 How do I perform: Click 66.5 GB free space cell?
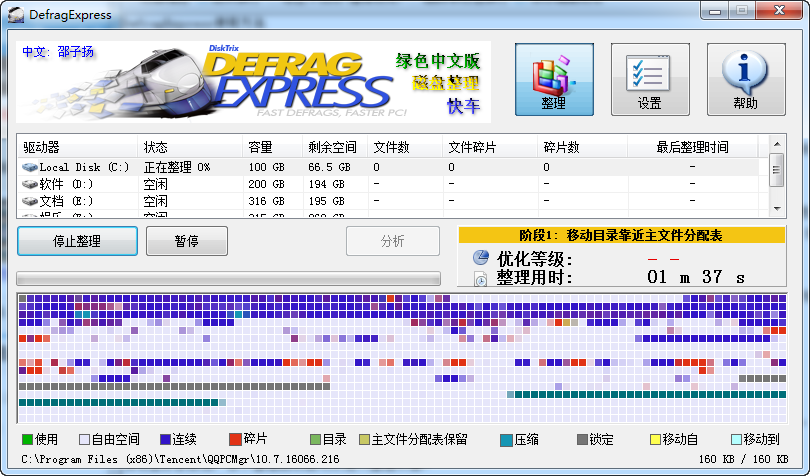tap(329, 167)
